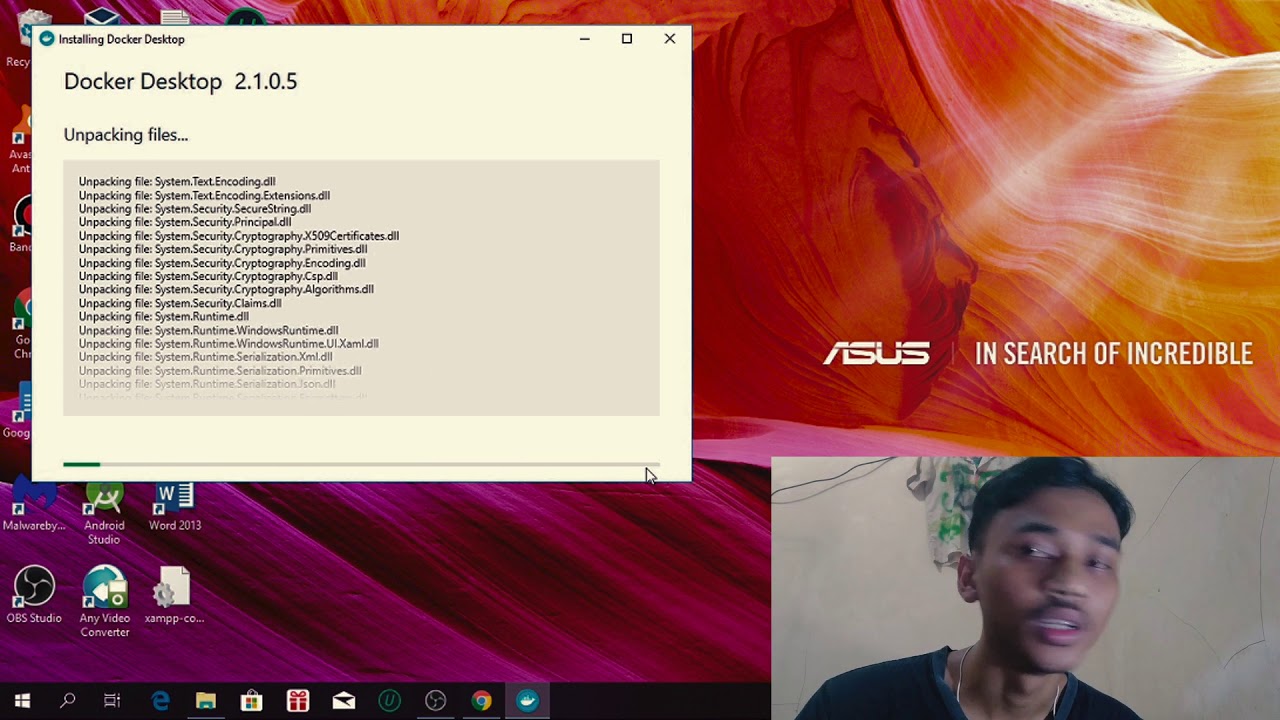Select the xampp-co... file on the desktop
The image size is (1280, 720).
[174, 595]
